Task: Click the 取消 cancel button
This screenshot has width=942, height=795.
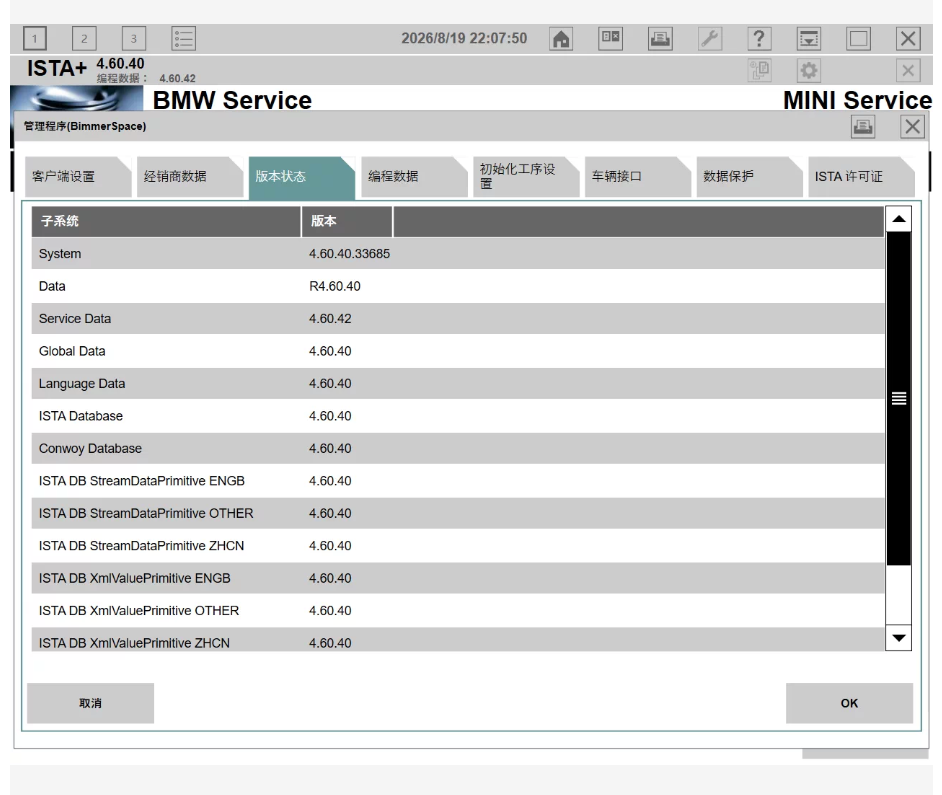Action: (90, 703)
